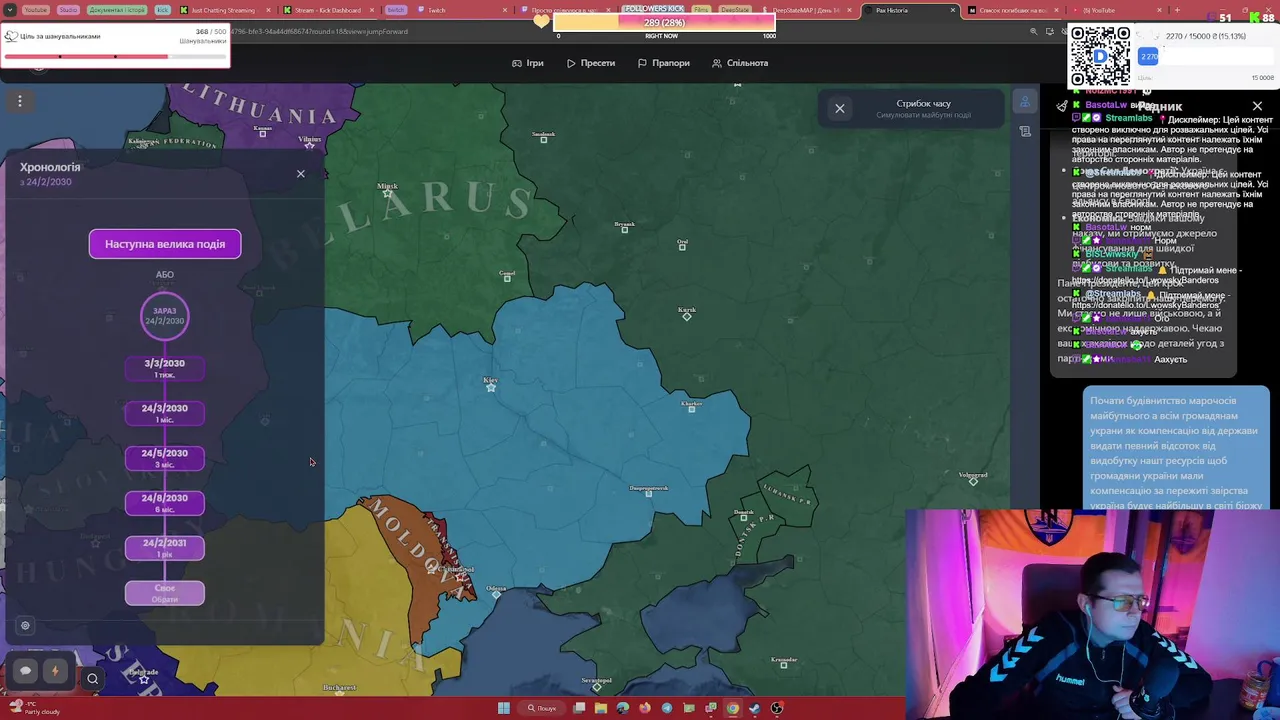Select the Smolensk city marker
This screenshot has height=720, width=1280.
pyautogui.click(x=544, y=139)
